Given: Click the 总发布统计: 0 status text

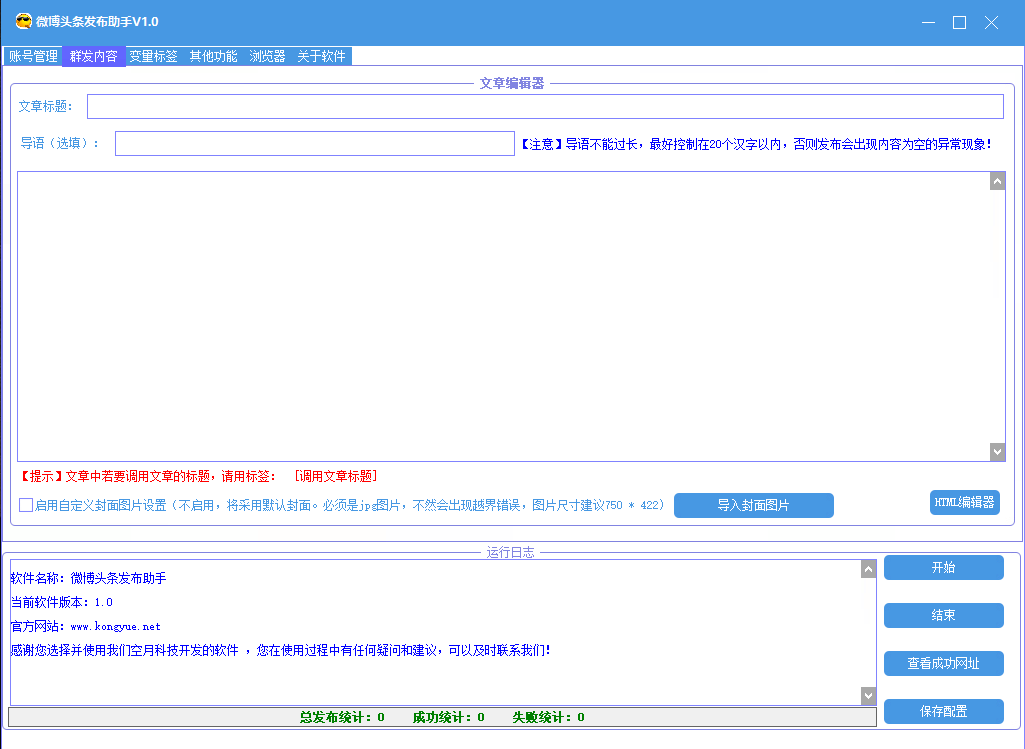Looking at the screenshot, I should pyautogui.click(x=342, y=718).
